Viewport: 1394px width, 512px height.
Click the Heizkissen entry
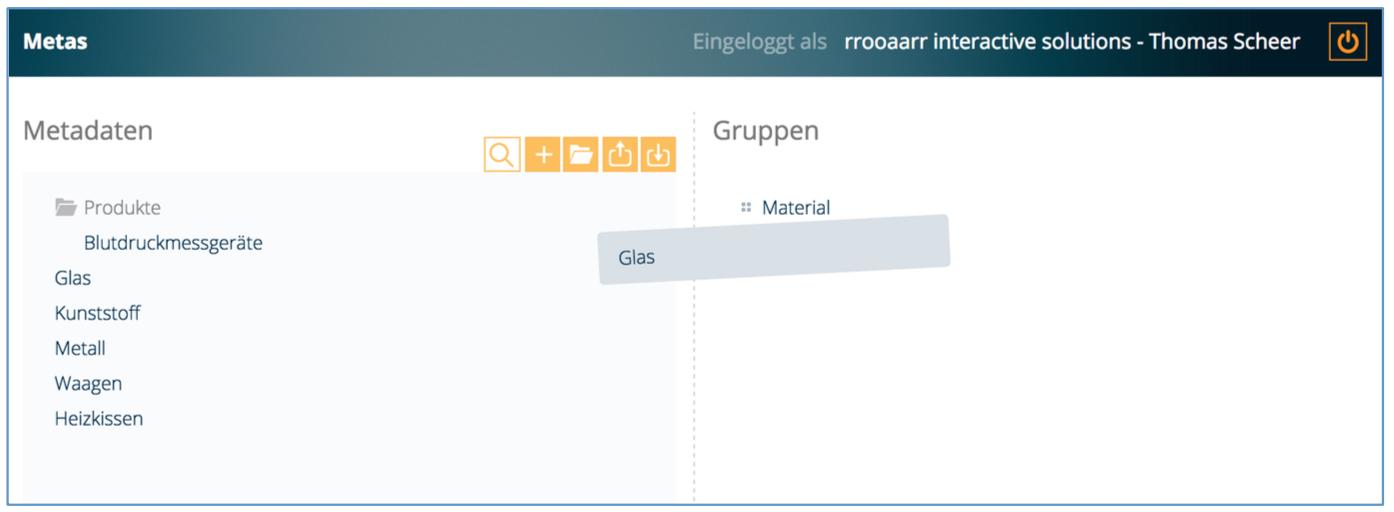pyautogui.click(x=99, y=418)
